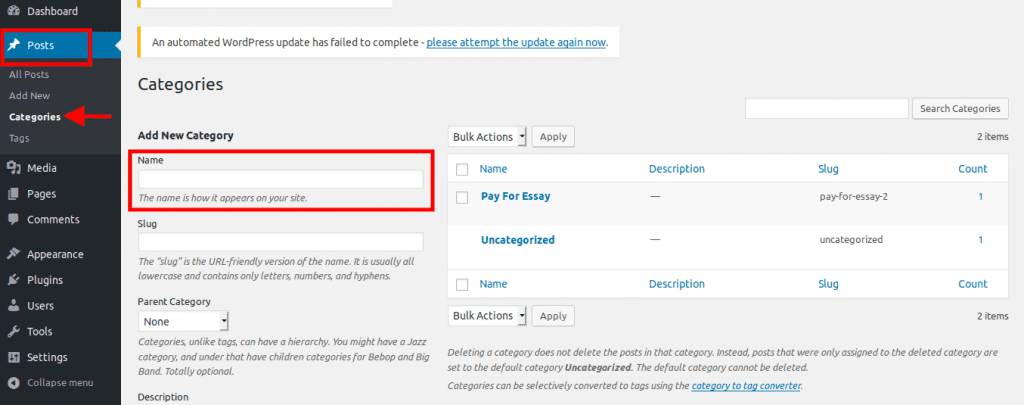1024x405 pixels.
Task: Click the Plugins plug icon
Action: click(x=14, y=280)
